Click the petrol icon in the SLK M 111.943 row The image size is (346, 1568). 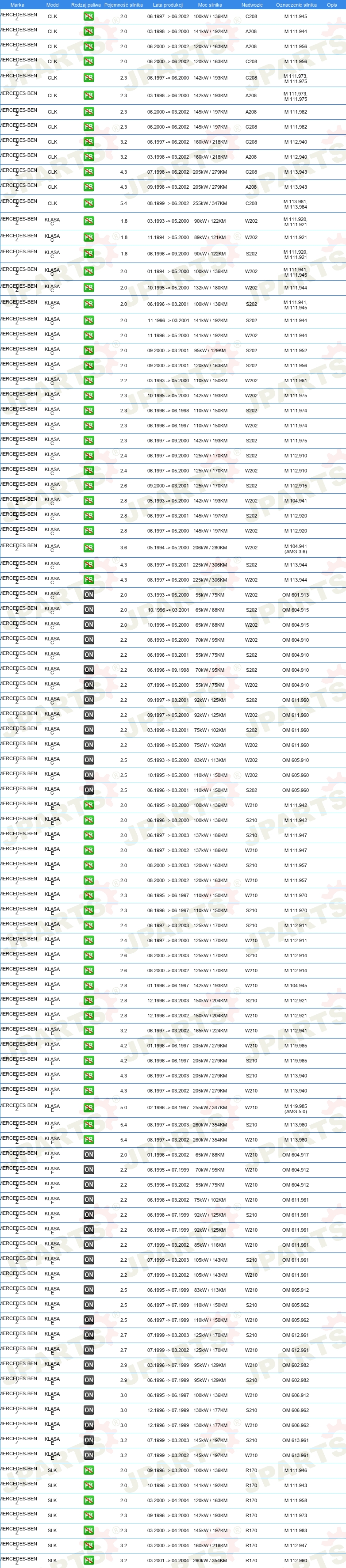[x=89, y=1485]
